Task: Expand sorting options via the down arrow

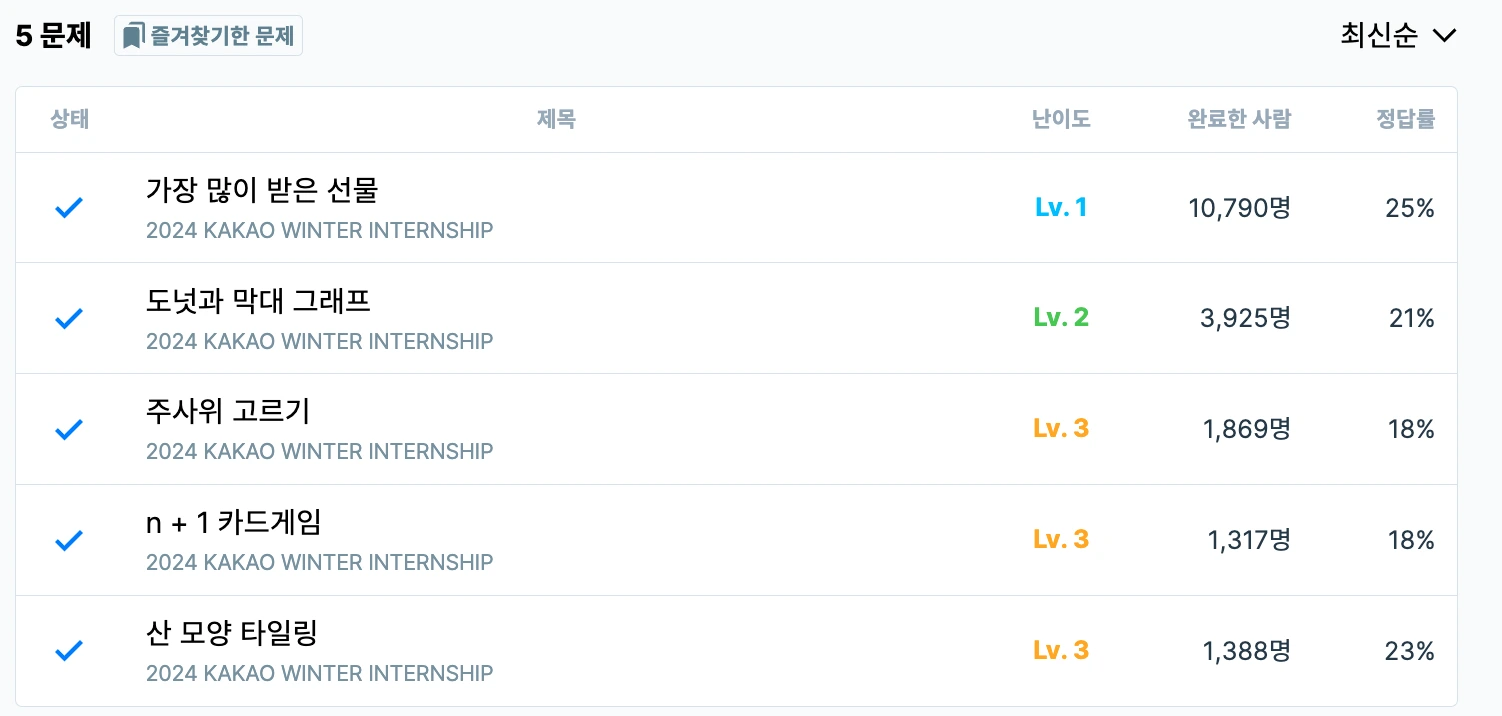Action: [1444, 36]
